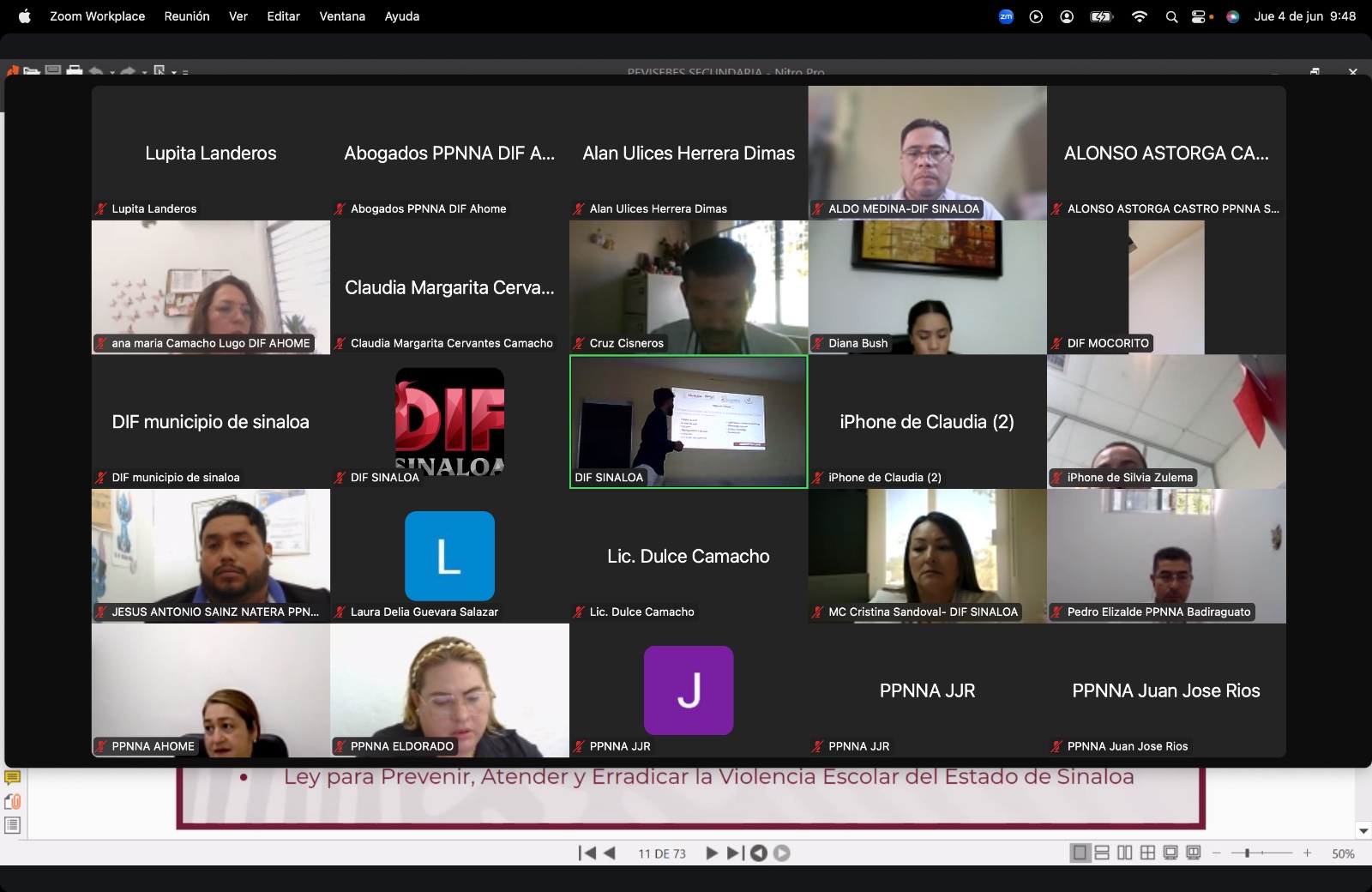Image resolution: width=1372 pixels, height=892 pixels.
Task: Select the Pedro Elizalde PPNNA Badiraguato tile
Action: pyautogui.click(x=1166, y=556)
